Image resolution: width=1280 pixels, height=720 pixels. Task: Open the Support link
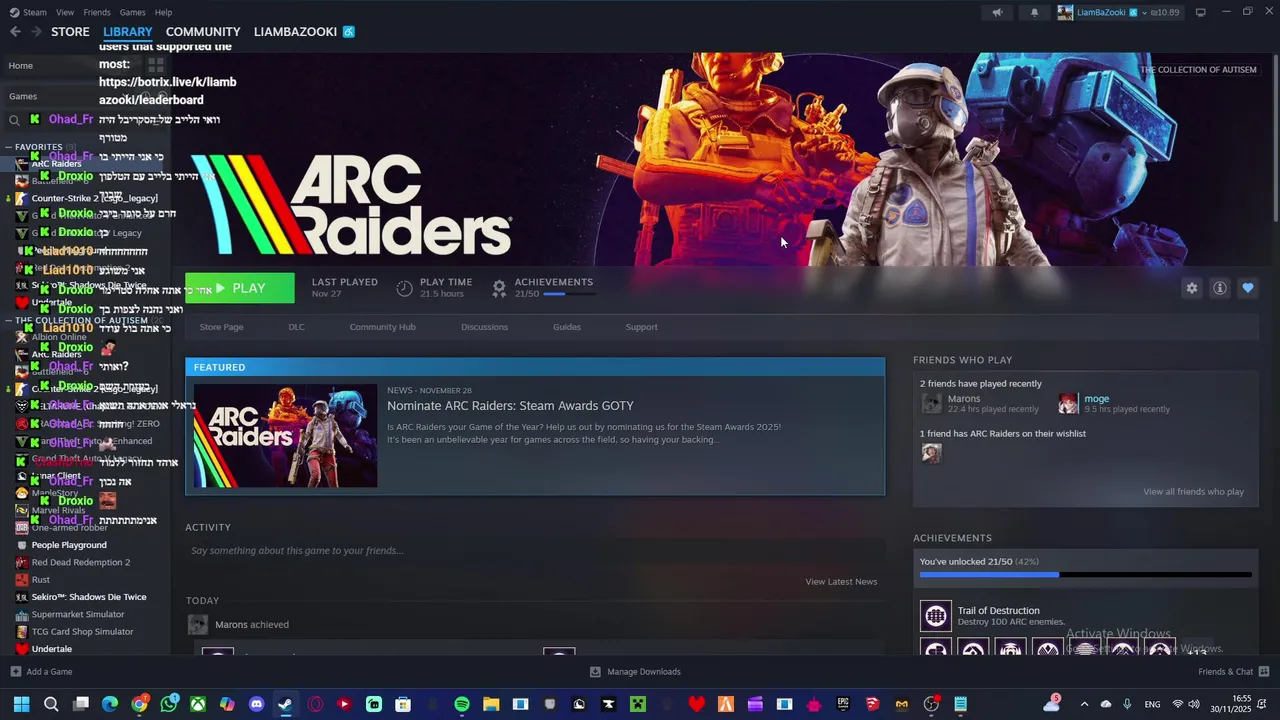tap(641, 327)
